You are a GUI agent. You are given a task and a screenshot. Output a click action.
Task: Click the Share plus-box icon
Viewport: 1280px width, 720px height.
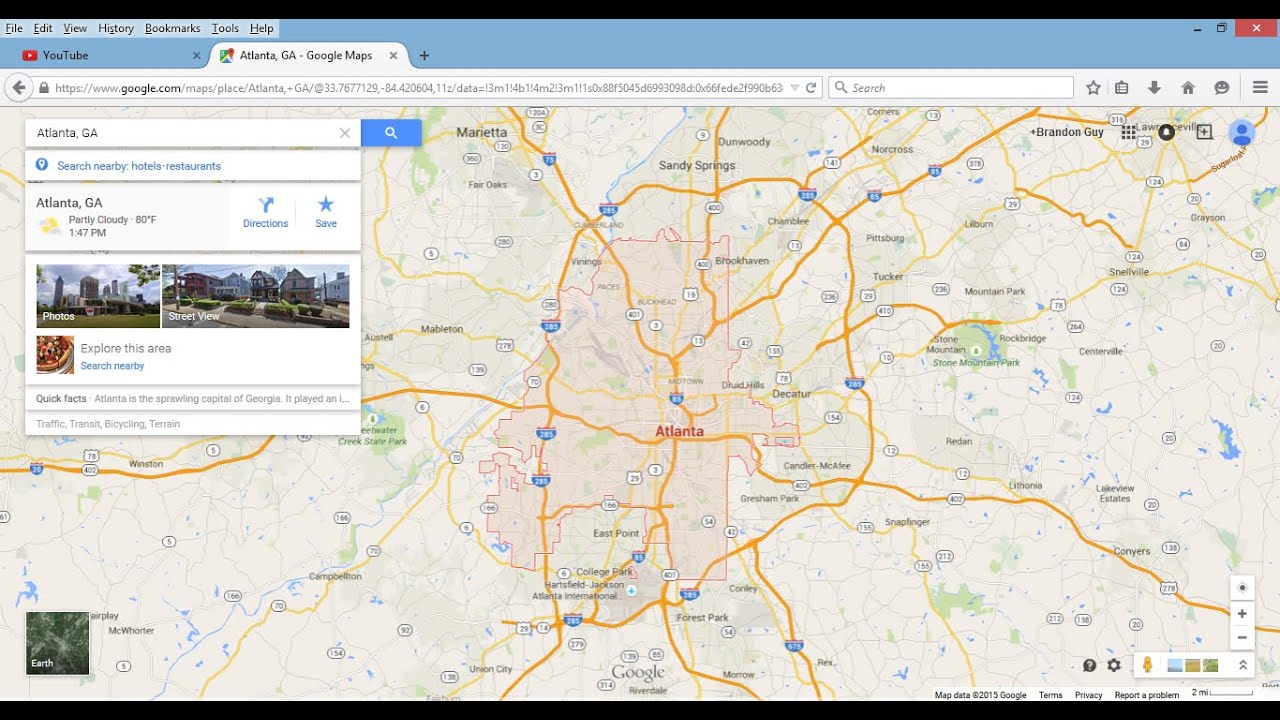(x=1204, y=132)
